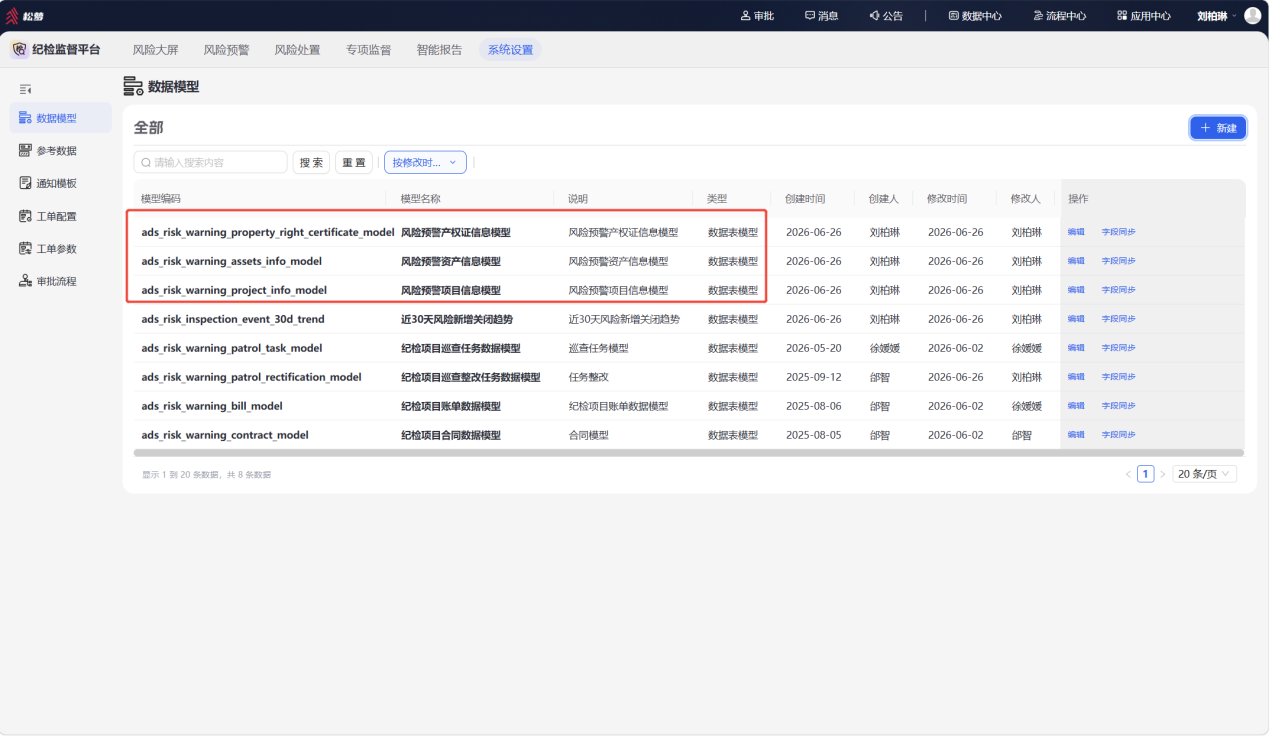Screen dimensions: 1272x736
Task: Edit the ads_risk_inspection_event_30d_trend row
Action: pos(1076,319)
